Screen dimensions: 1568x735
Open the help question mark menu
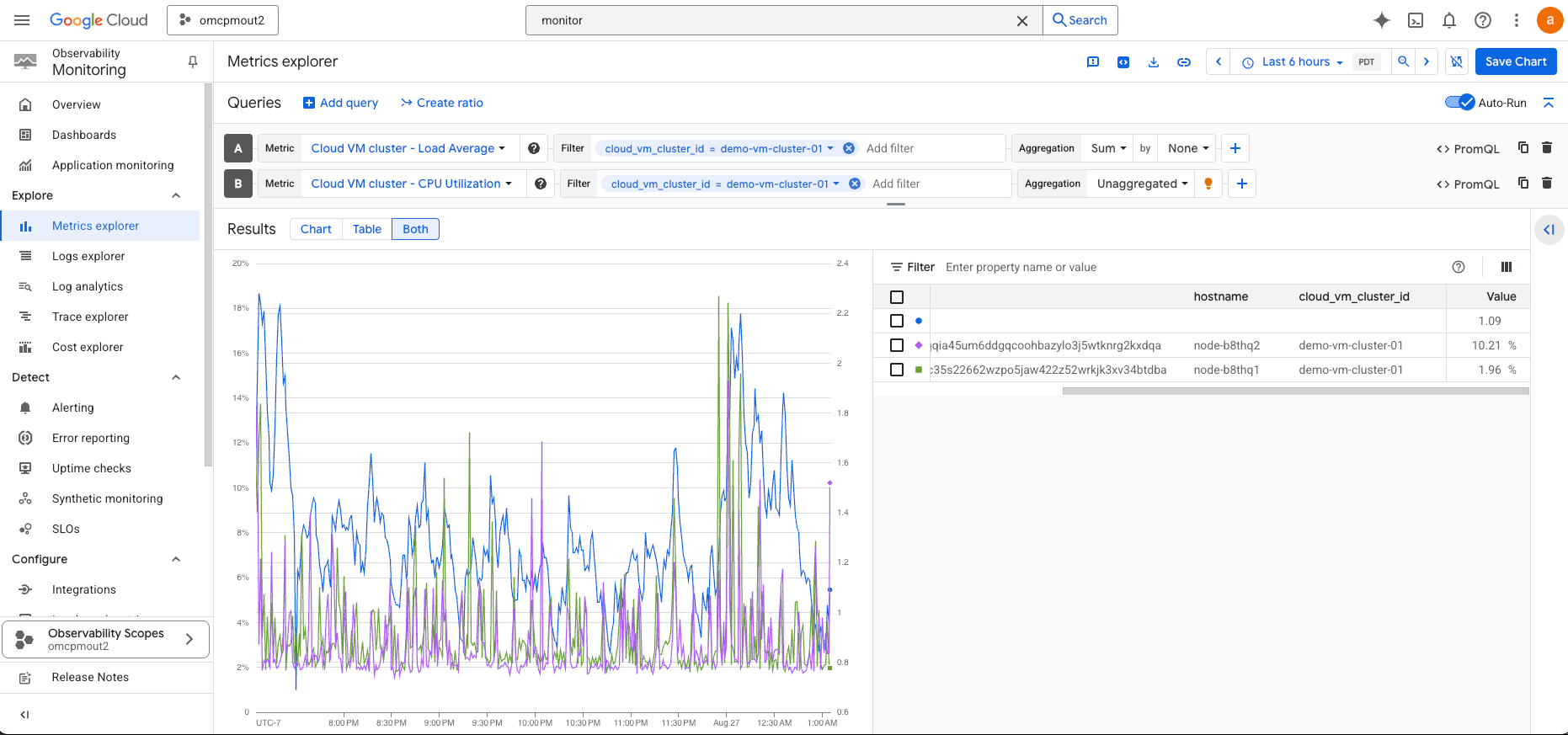tap(1483, 20)
